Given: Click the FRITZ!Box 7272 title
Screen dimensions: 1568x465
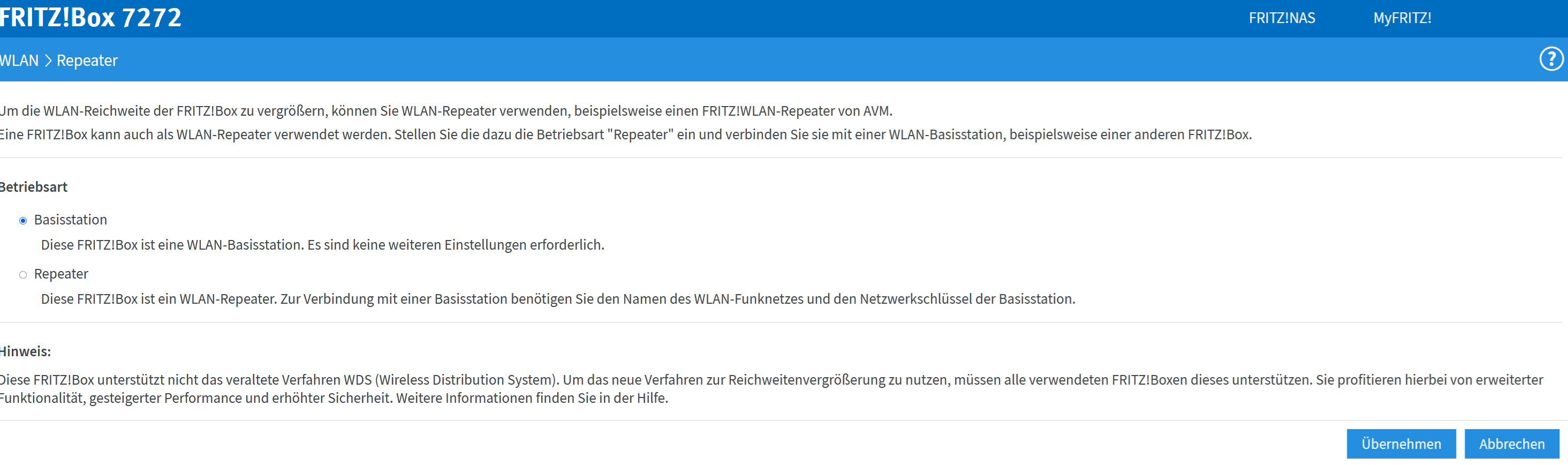Looking at the screenshot, I should click(x=90, y=17).
